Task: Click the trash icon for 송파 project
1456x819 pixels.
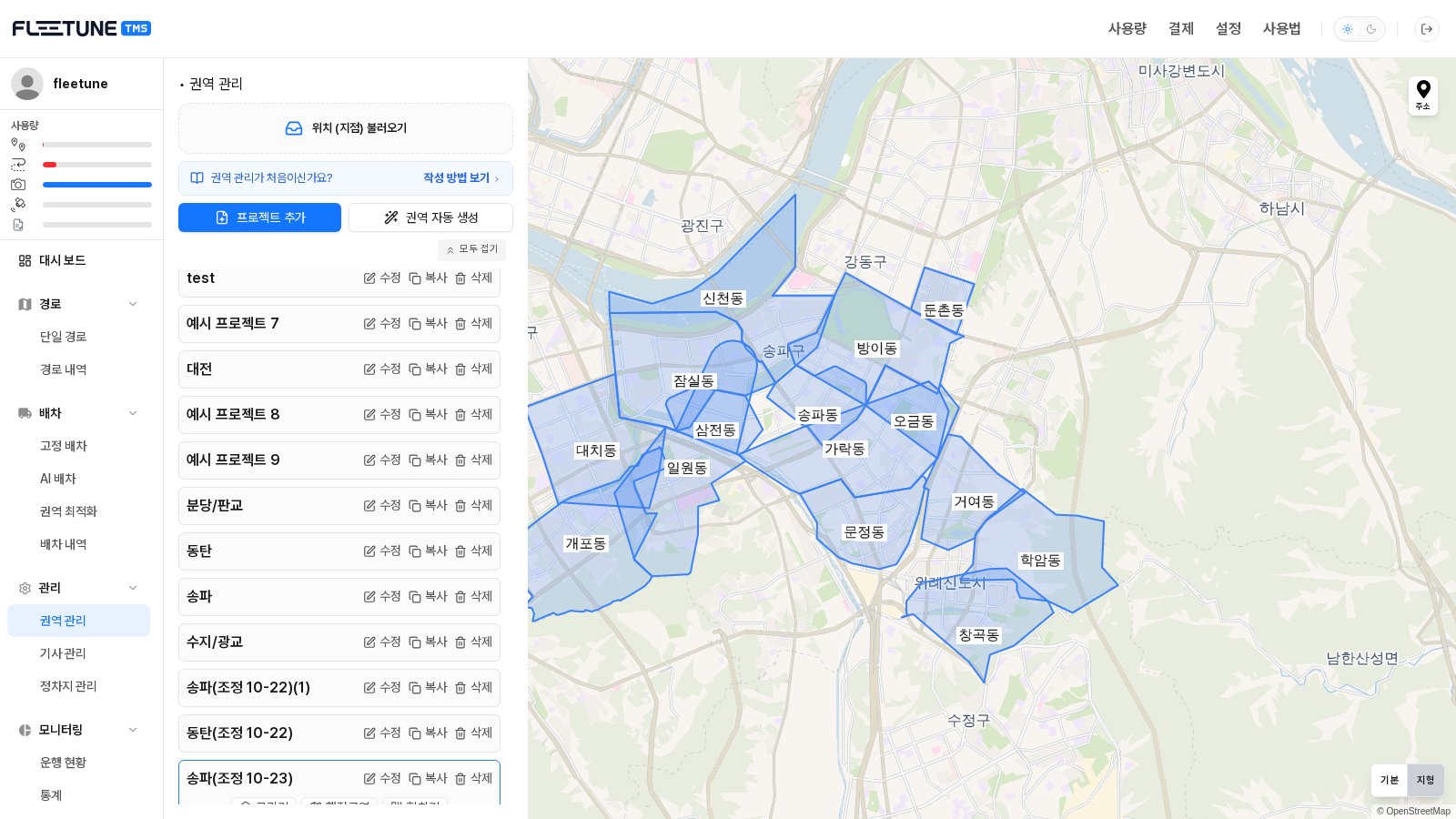Action: (460, 597)
